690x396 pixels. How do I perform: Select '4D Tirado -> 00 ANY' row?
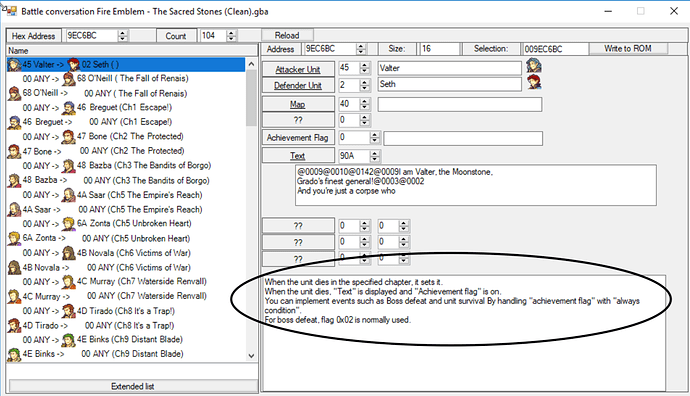tap(126, 326)
